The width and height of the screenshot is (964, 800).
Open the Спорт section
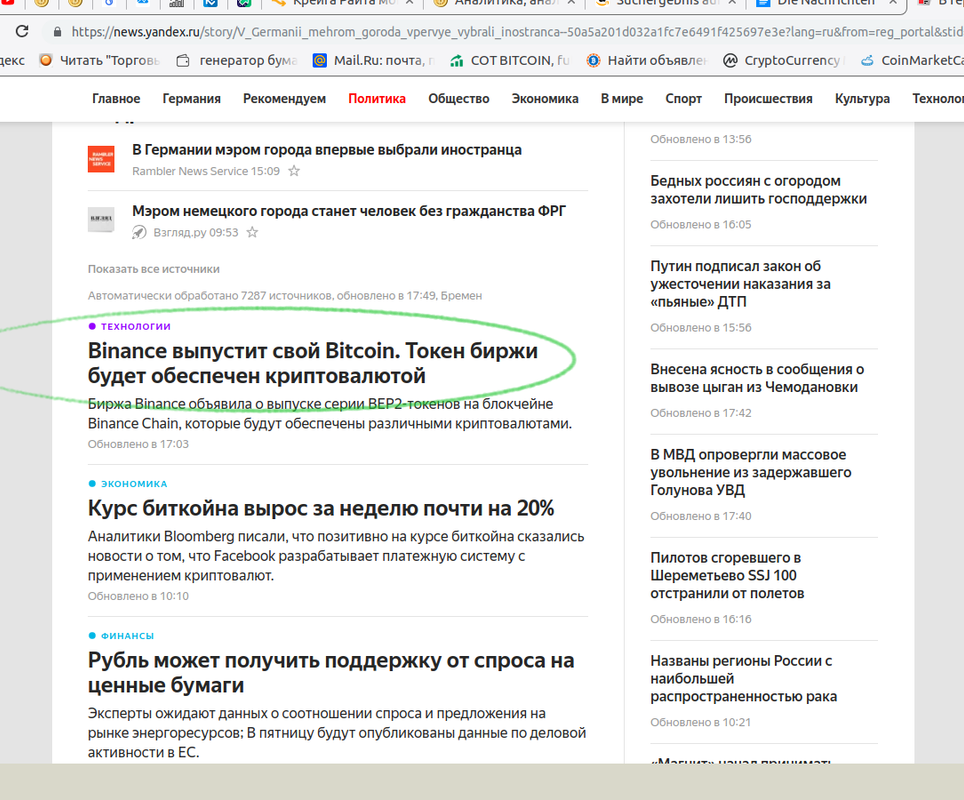click(x=683, y=98)
